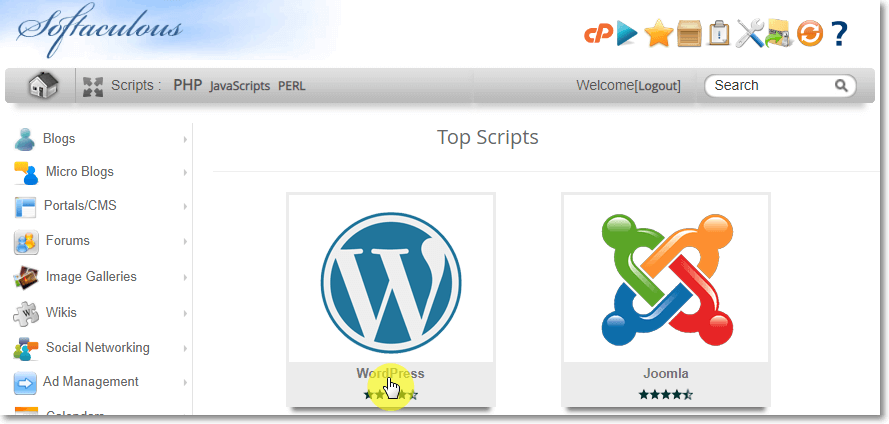
Task: Click the WordPress star rating
Action: pyautogui.click(x=391, y=395)
